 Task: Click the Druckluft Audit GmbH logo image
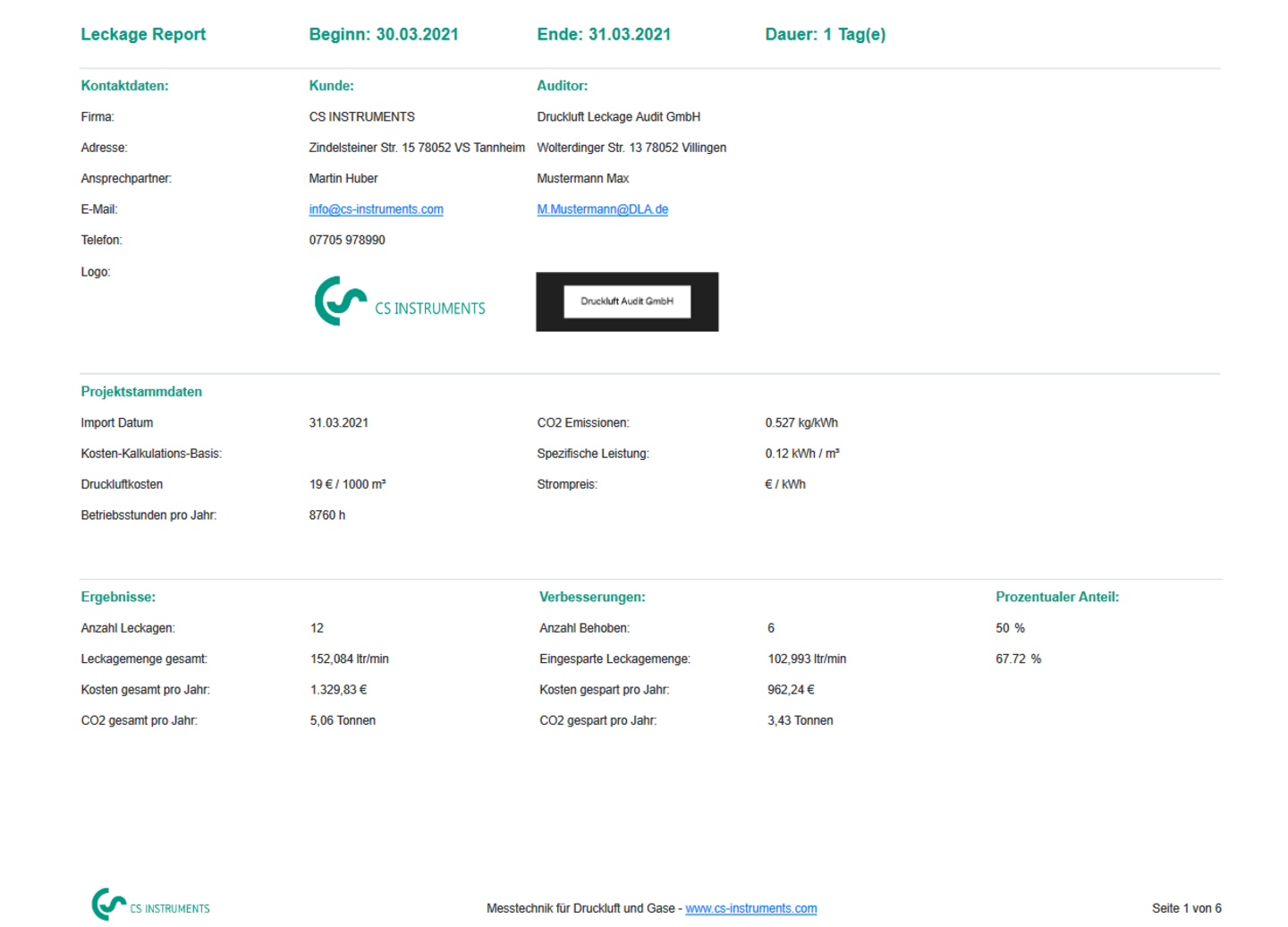pyautogui.click(x=626, y=302)
